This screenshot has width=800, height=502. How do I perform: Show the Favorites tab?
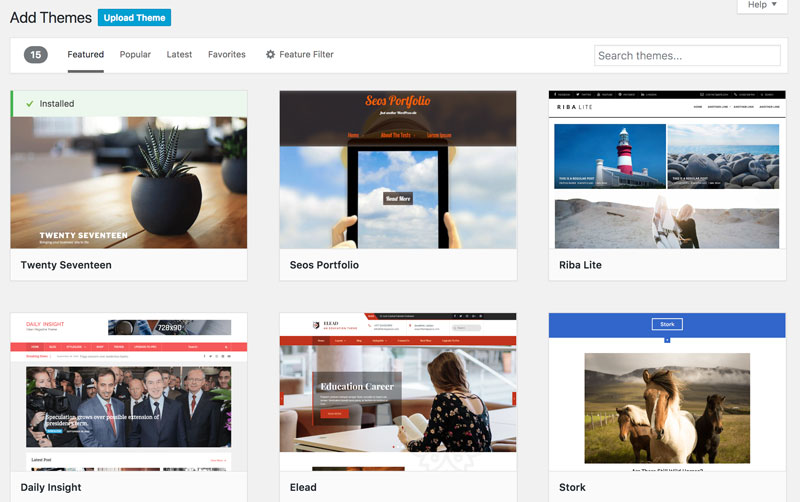click(x=227, y=55)
